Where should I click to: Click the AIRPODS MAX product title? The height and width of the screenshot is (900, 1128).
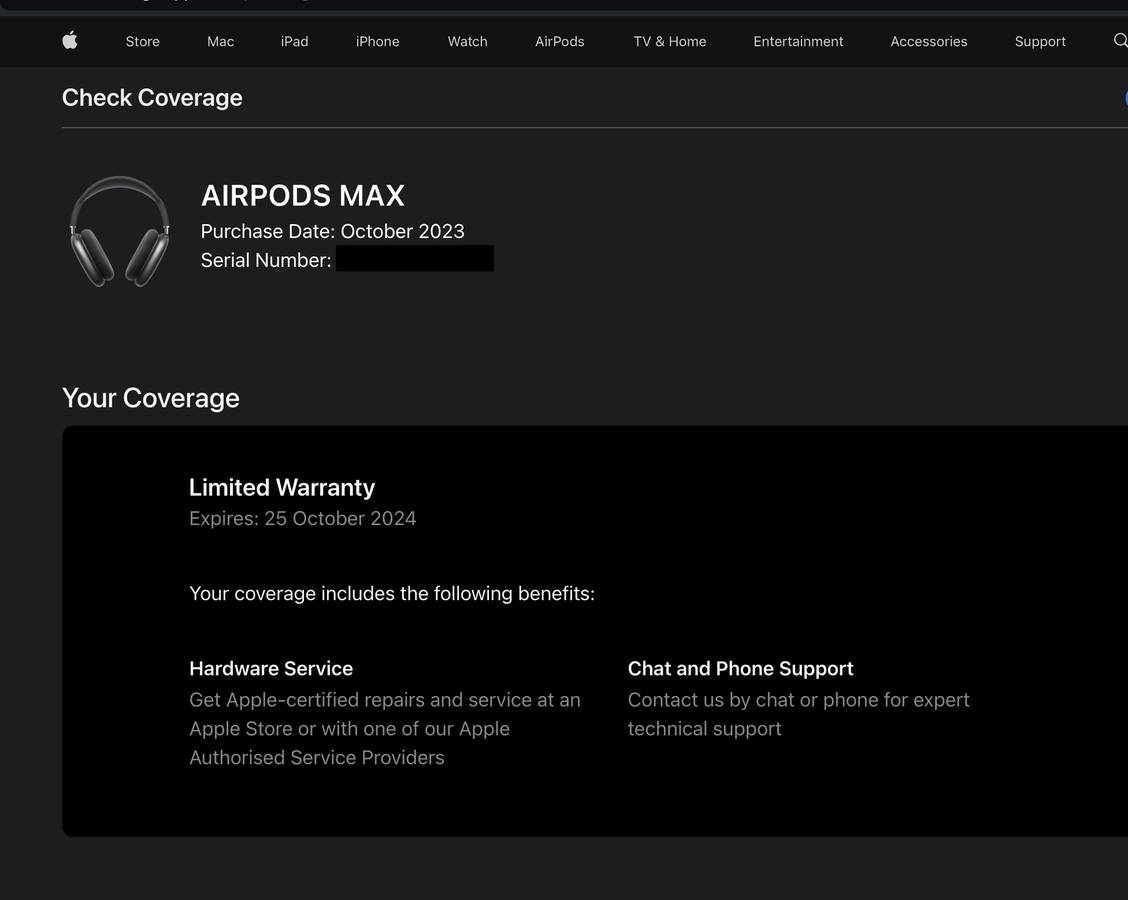click(x=302, y=195)
